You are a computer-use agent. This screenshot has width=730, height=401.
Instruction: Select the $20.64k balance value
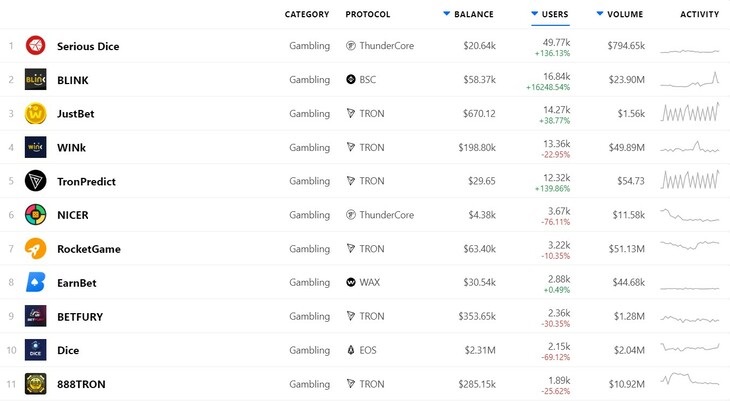[479, 46]
